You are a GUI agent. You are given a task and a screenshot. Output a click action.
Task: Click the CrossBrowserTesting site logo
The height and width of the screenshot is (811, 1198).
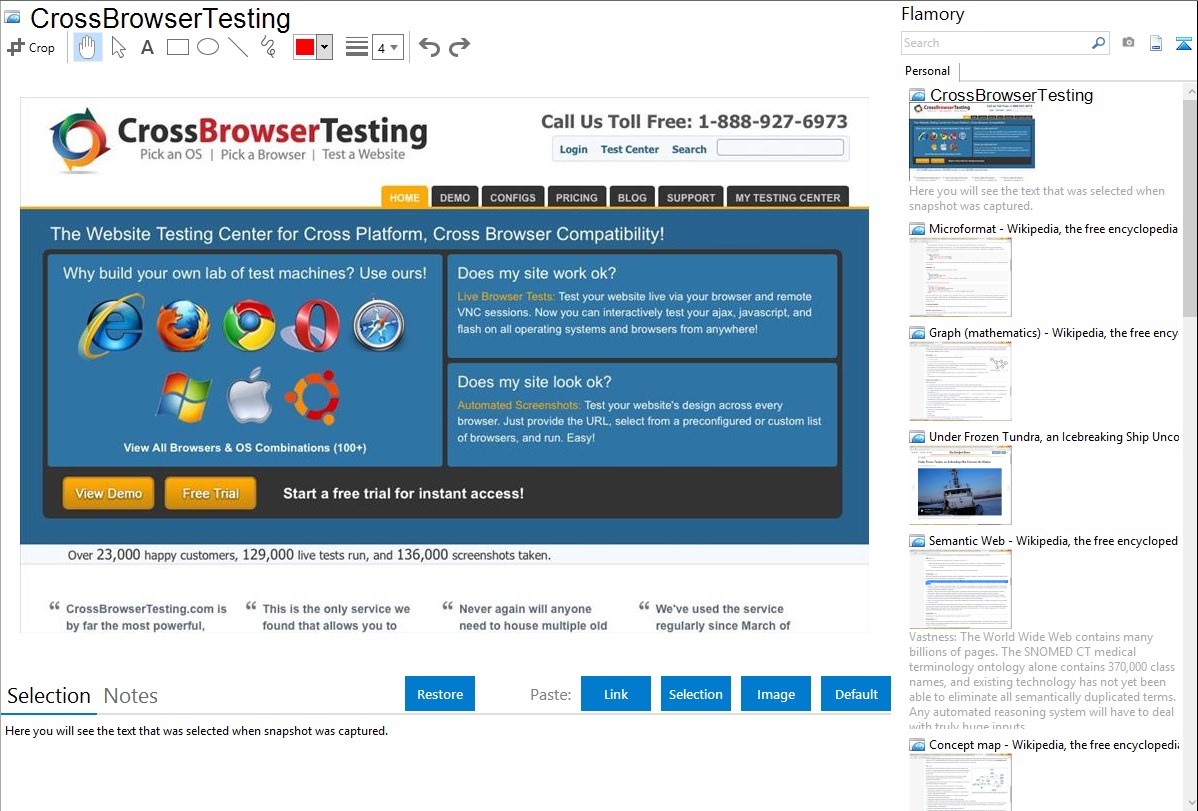(238, 139)
